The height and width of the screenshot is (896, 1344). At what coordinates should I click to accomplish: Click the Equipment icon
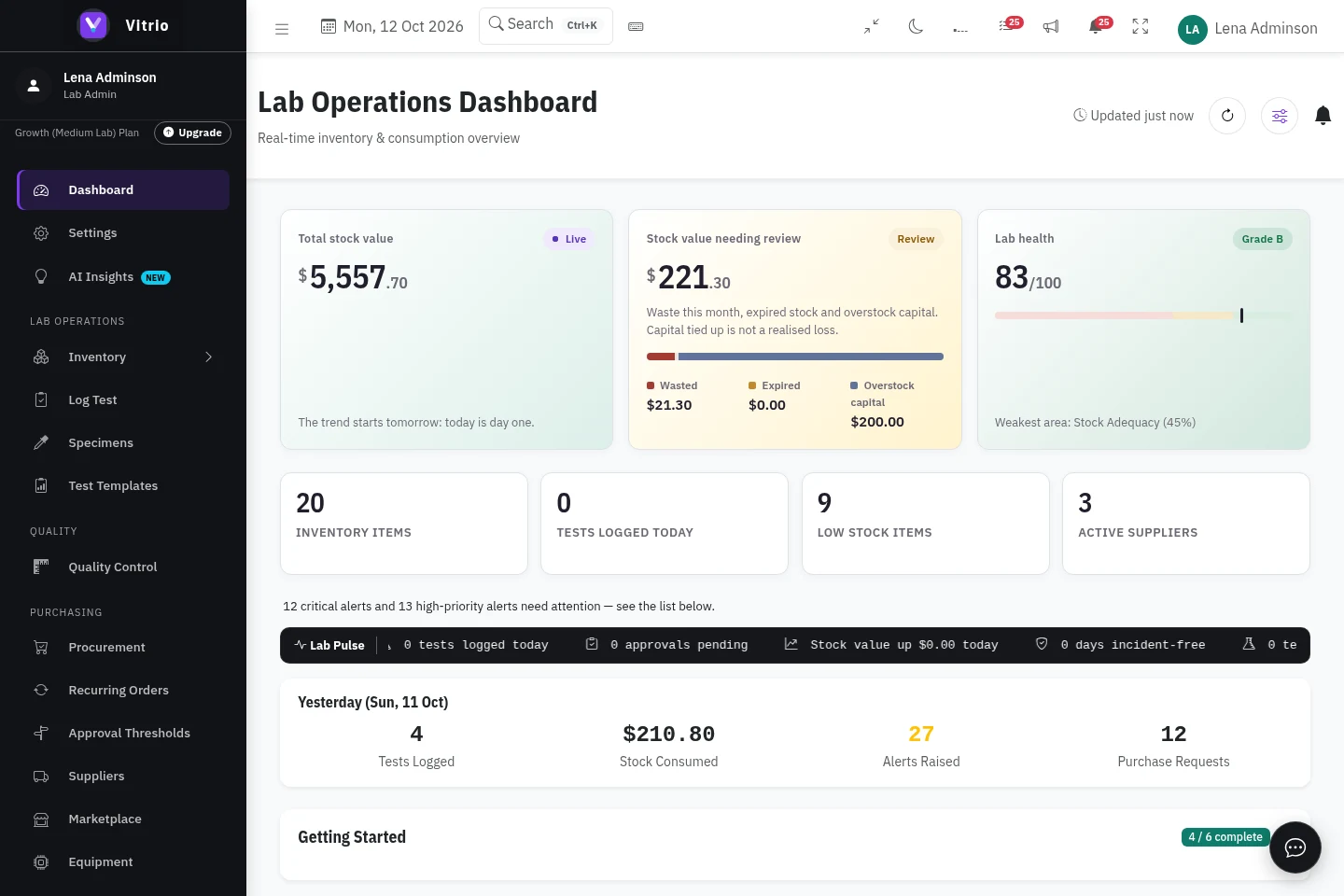pyautogui.click(x=41, y=862)
